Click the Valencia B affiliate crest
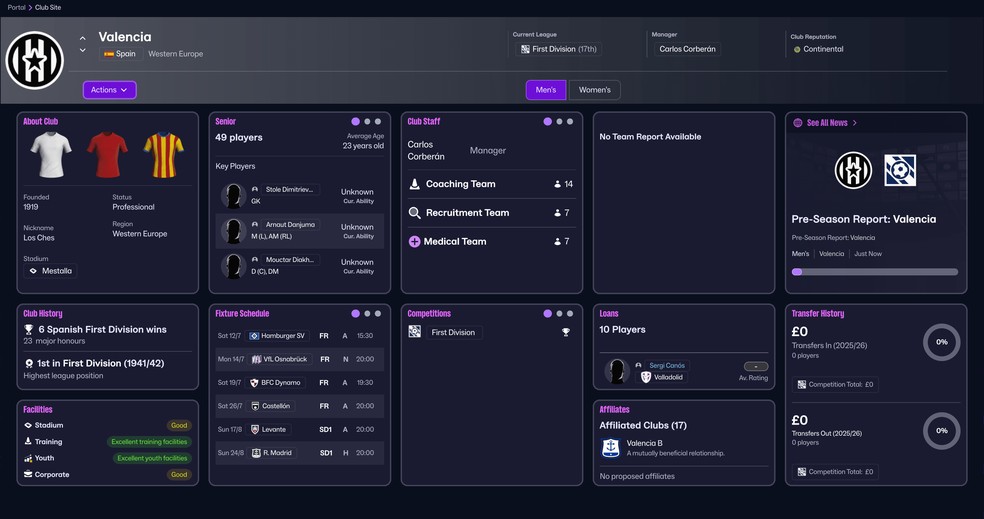This screenshot has width=984, height=519. tap(611, 447)
